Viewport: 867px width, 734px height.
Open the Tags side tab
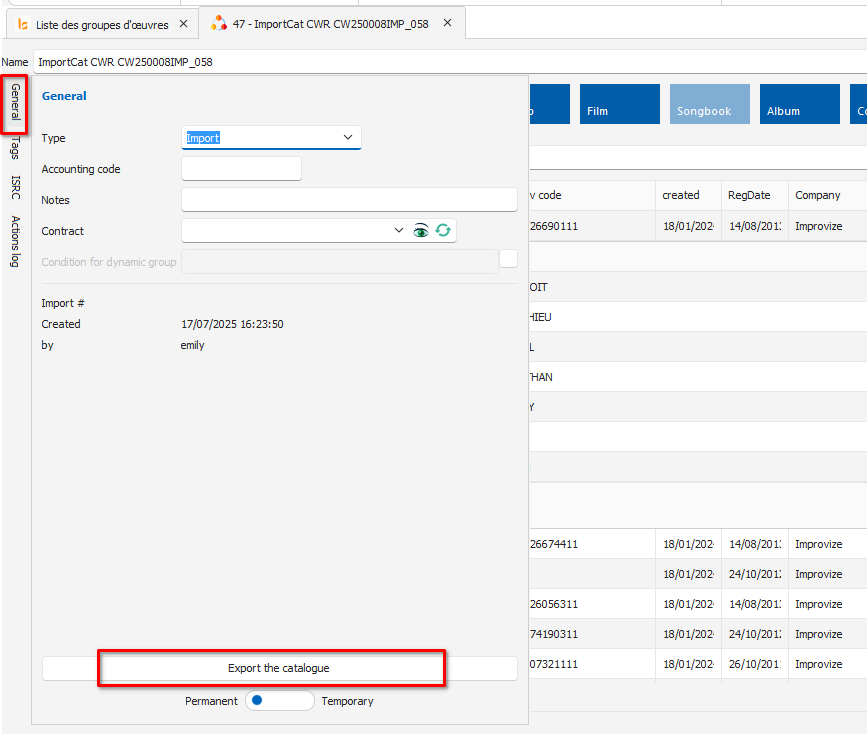(x=15, y=149)
